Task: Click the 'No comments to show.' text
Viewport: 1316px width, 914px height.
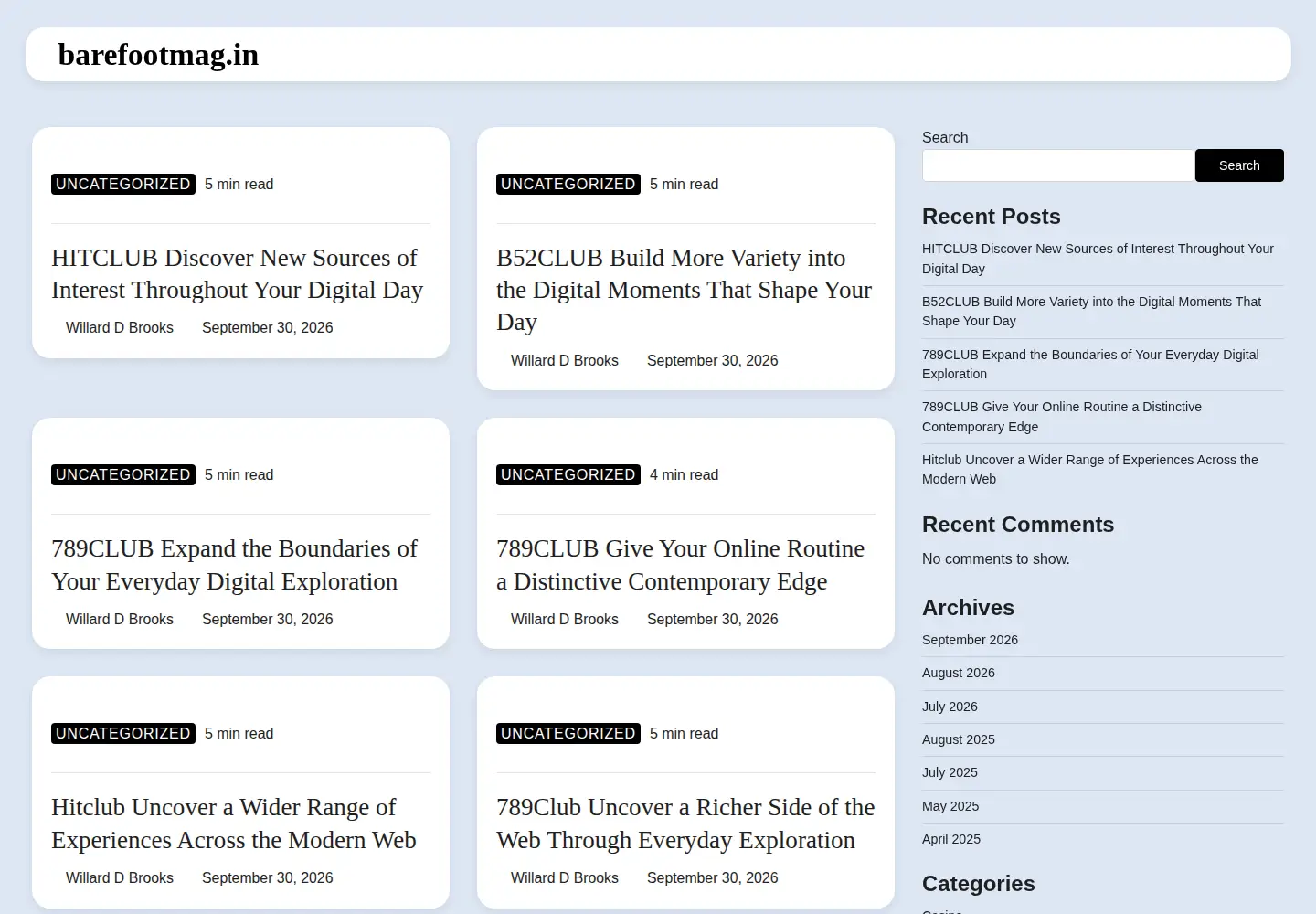Action: click(995, 558)
